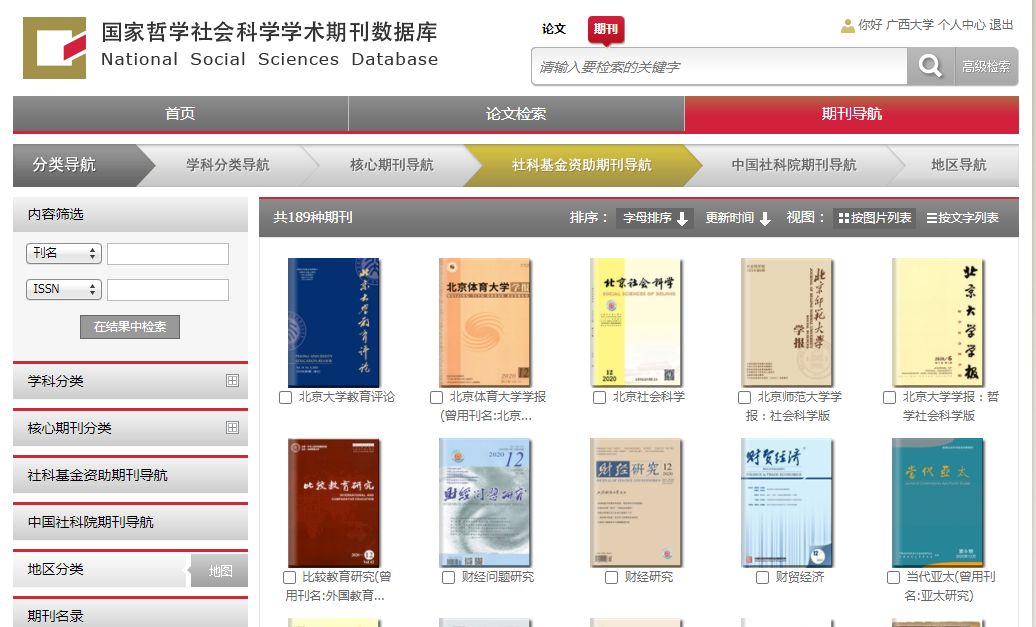The height and width of the screenshot is (627, 1036).
Task: Switch search scope to 论文
Action: (554, 29)
